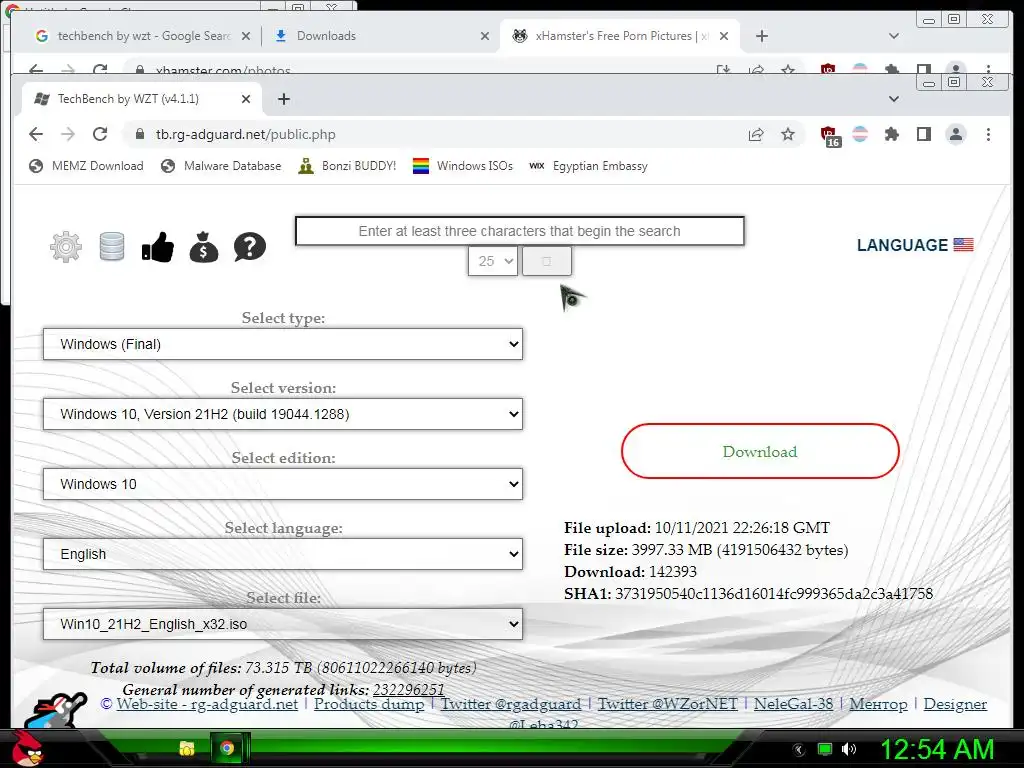Share the TechBench page via share icon

coord(756,134)
